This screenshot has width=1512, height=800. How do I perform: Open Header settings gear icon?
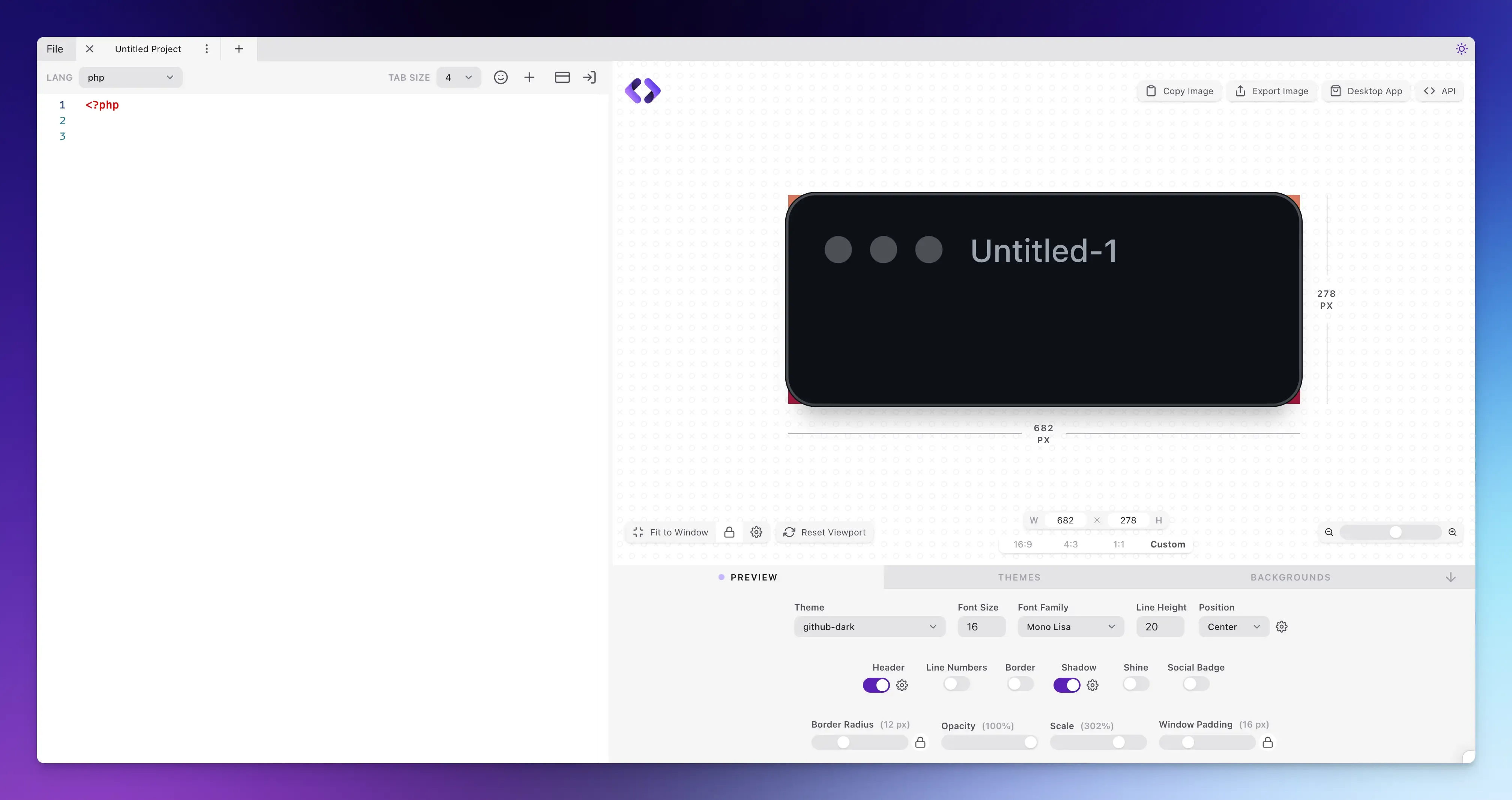pos(902,685)
